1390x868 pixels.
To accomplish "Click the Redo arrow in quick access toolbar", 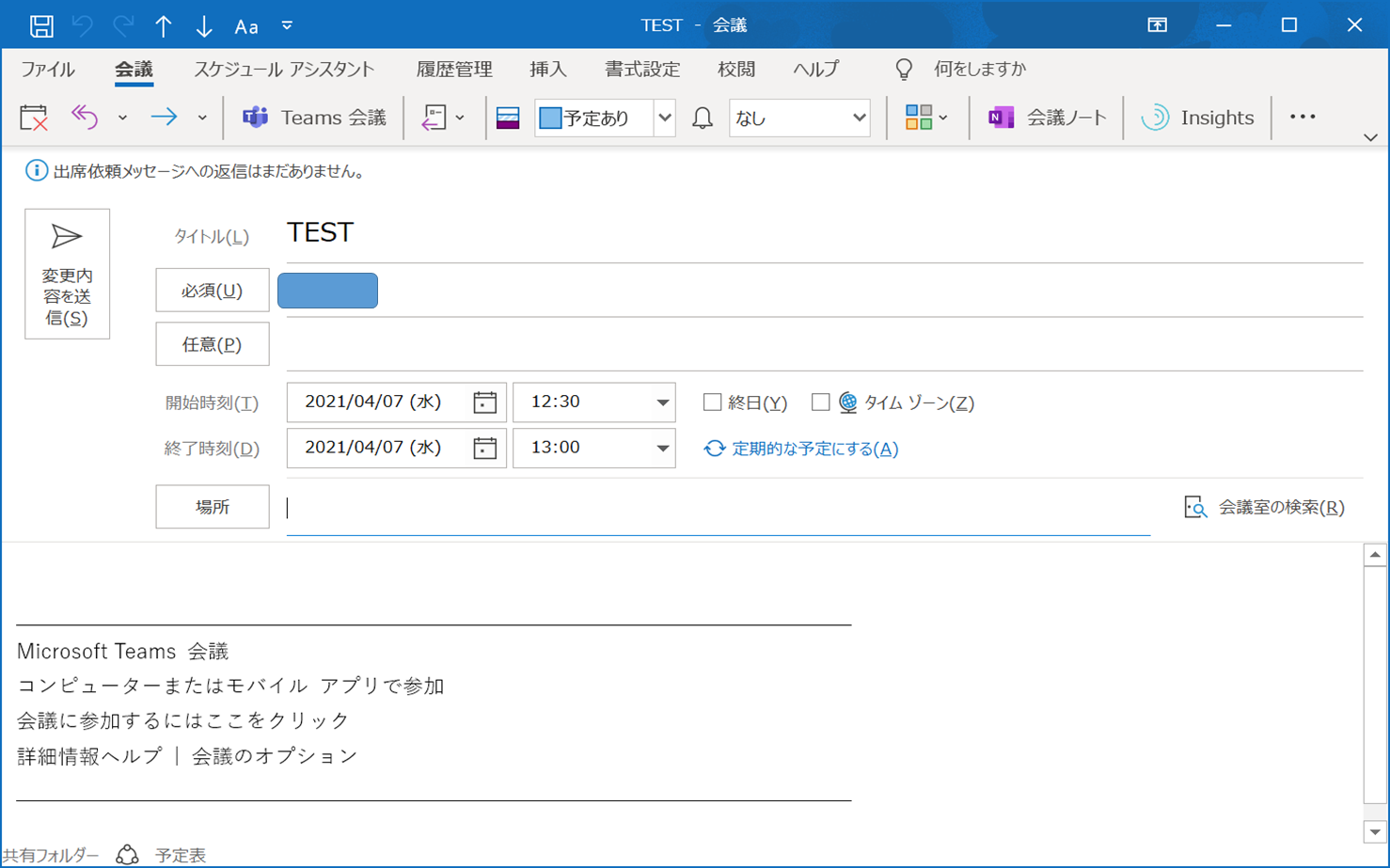I will (123, 25).
